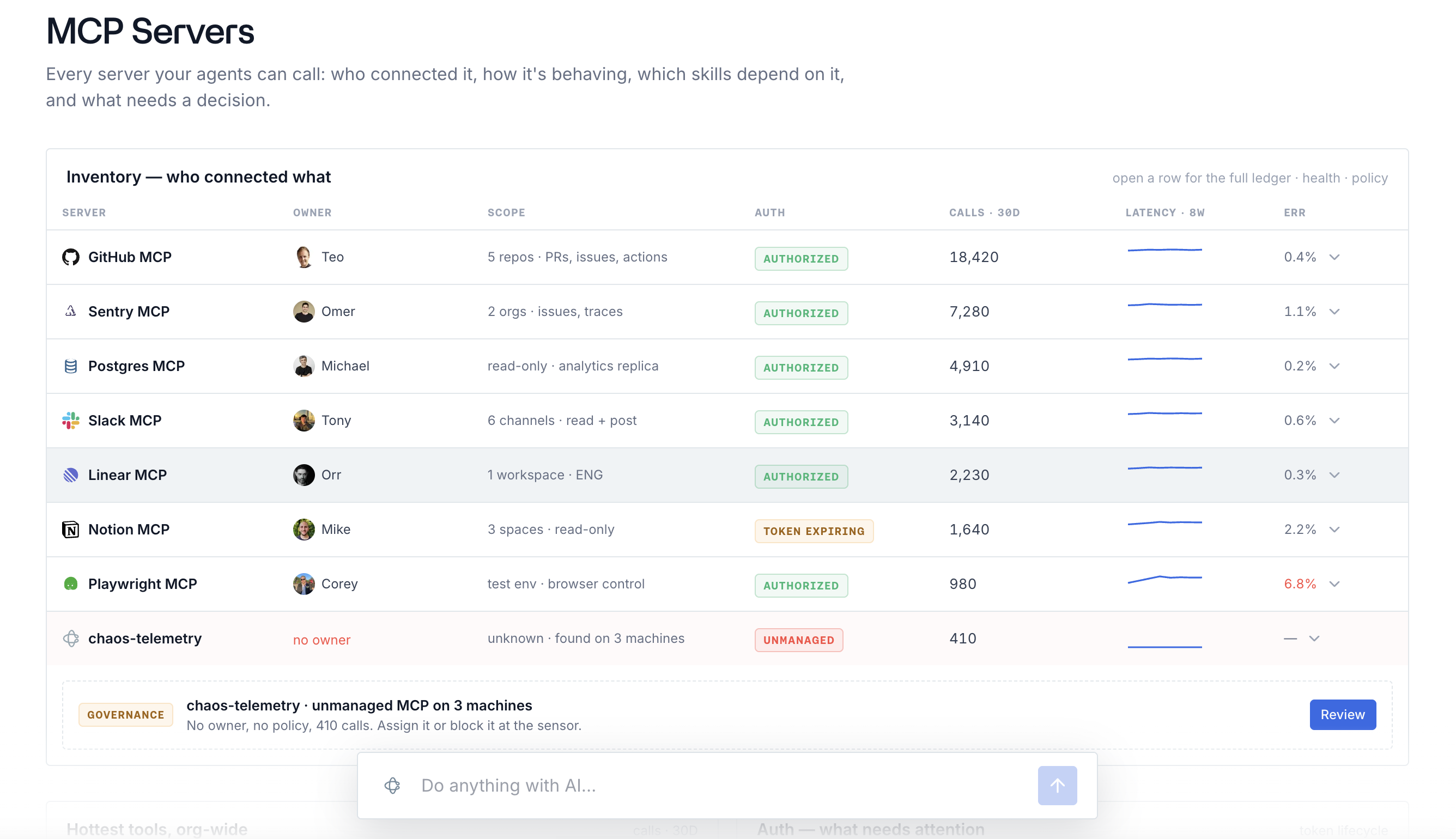Image resolution: width=1456 pixels, height=839 pixels.
Task: Expand the GitHub MCP row chevron
Action: 1334,257
